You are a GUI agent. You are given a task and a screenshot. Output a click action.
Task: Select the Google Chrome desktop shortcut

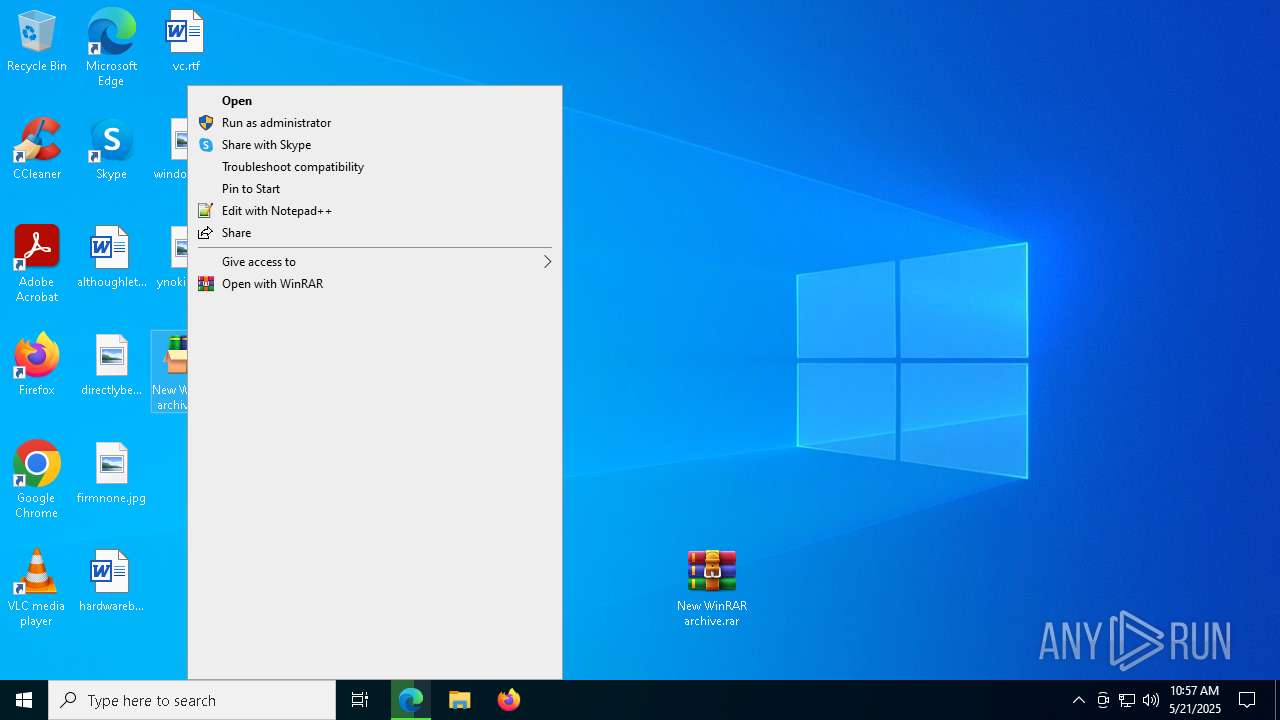click(37, 480)
